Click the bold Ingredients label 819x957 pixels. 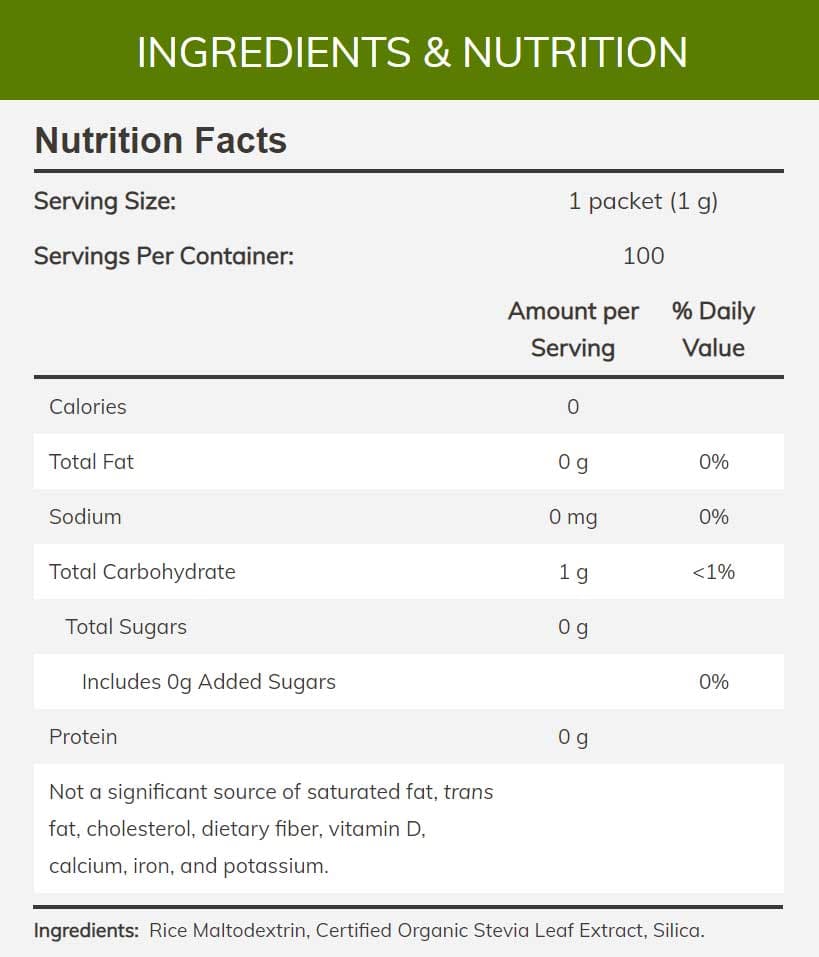click(x=86, y=930)
